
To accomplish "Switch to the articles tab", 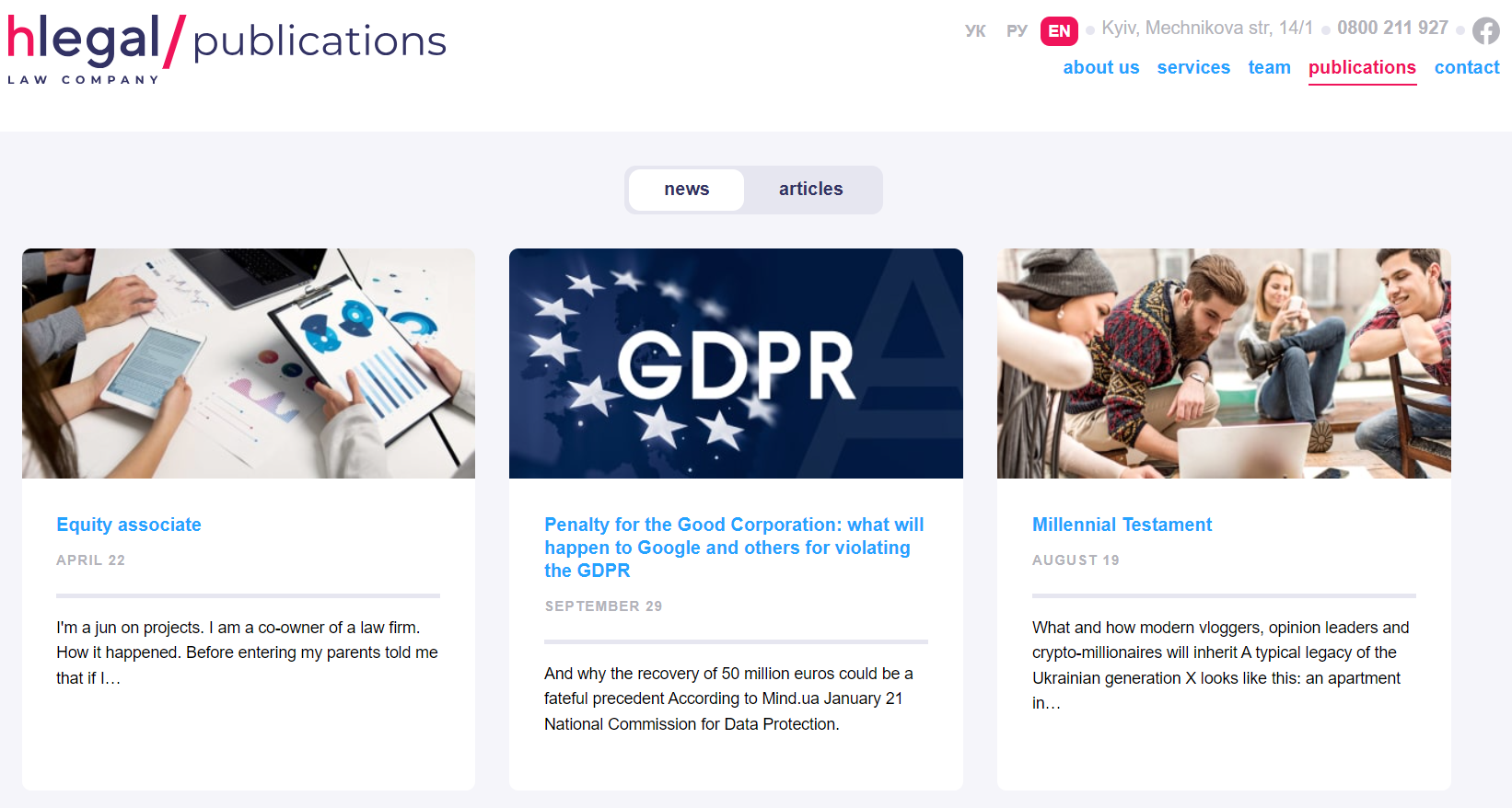I will [810, 190].
